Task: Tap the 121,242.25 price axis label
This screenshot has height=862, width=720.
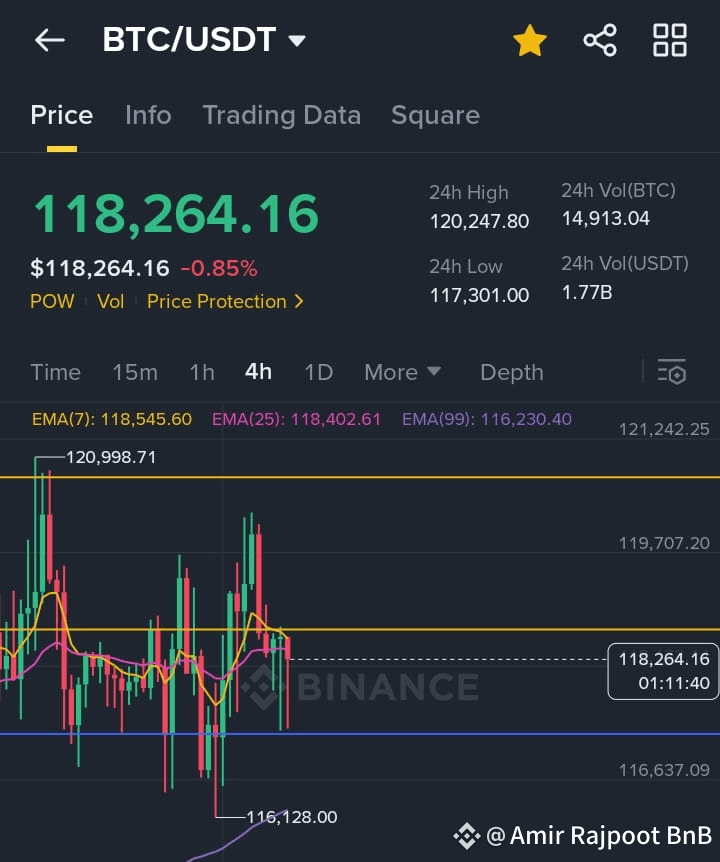Action: 664,429
